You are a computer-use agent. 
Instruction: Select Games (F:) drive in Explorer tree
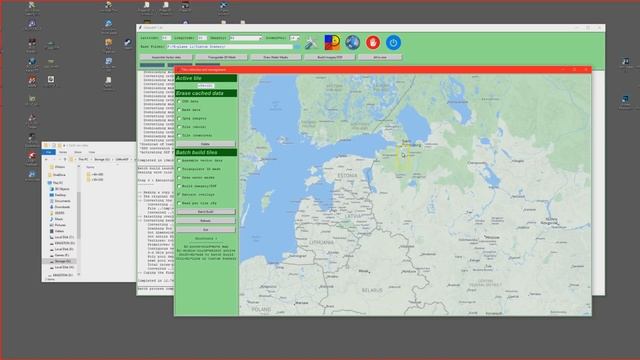point(62,255)
